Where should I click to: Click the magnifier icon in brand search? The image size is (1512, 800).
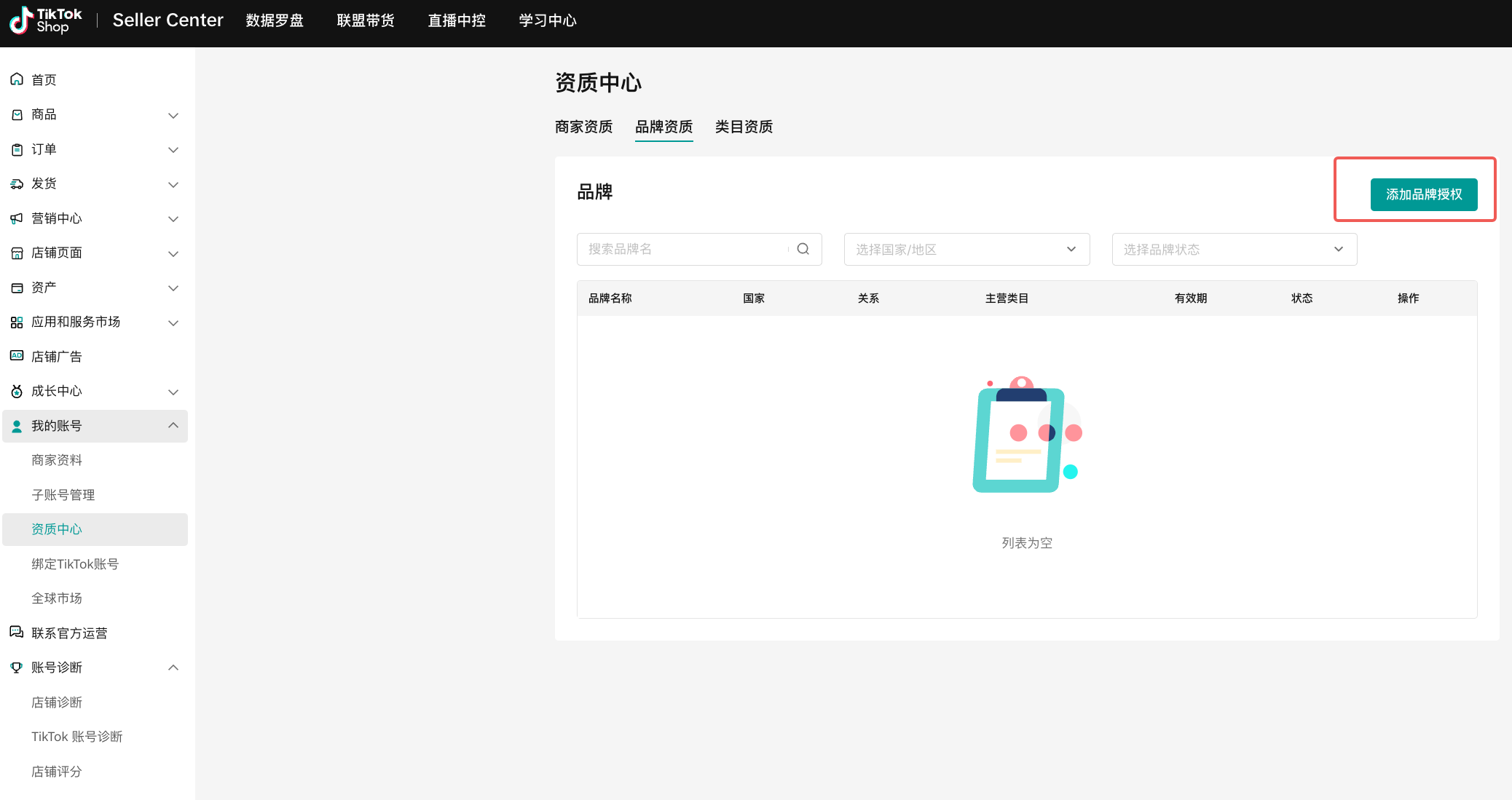(x=803, y=249)
